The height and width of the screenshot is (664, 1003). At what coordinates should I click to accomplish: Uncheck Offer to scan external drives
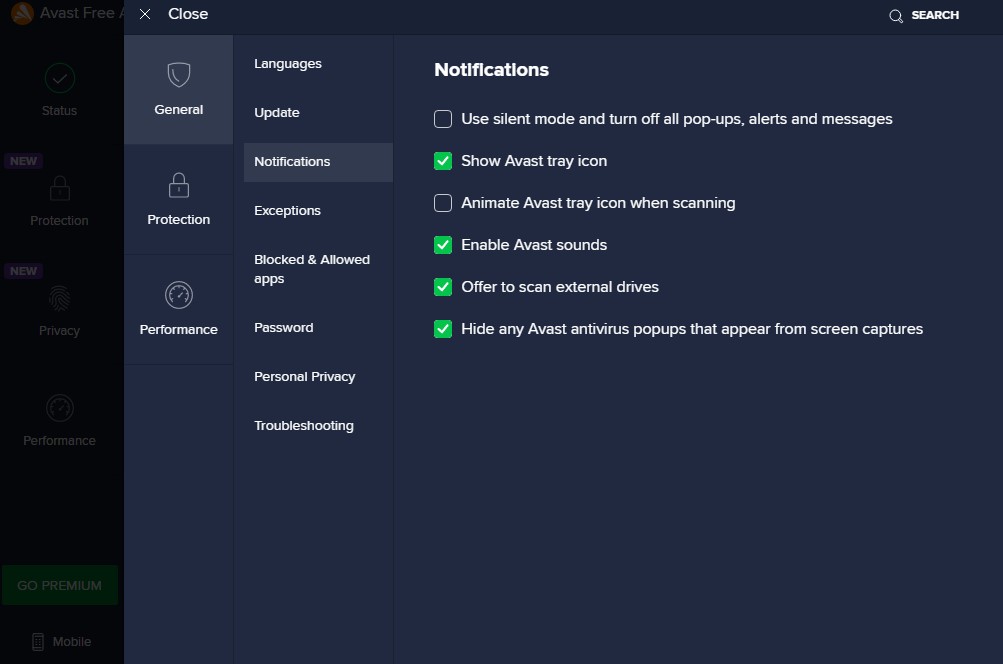point(443,287)
